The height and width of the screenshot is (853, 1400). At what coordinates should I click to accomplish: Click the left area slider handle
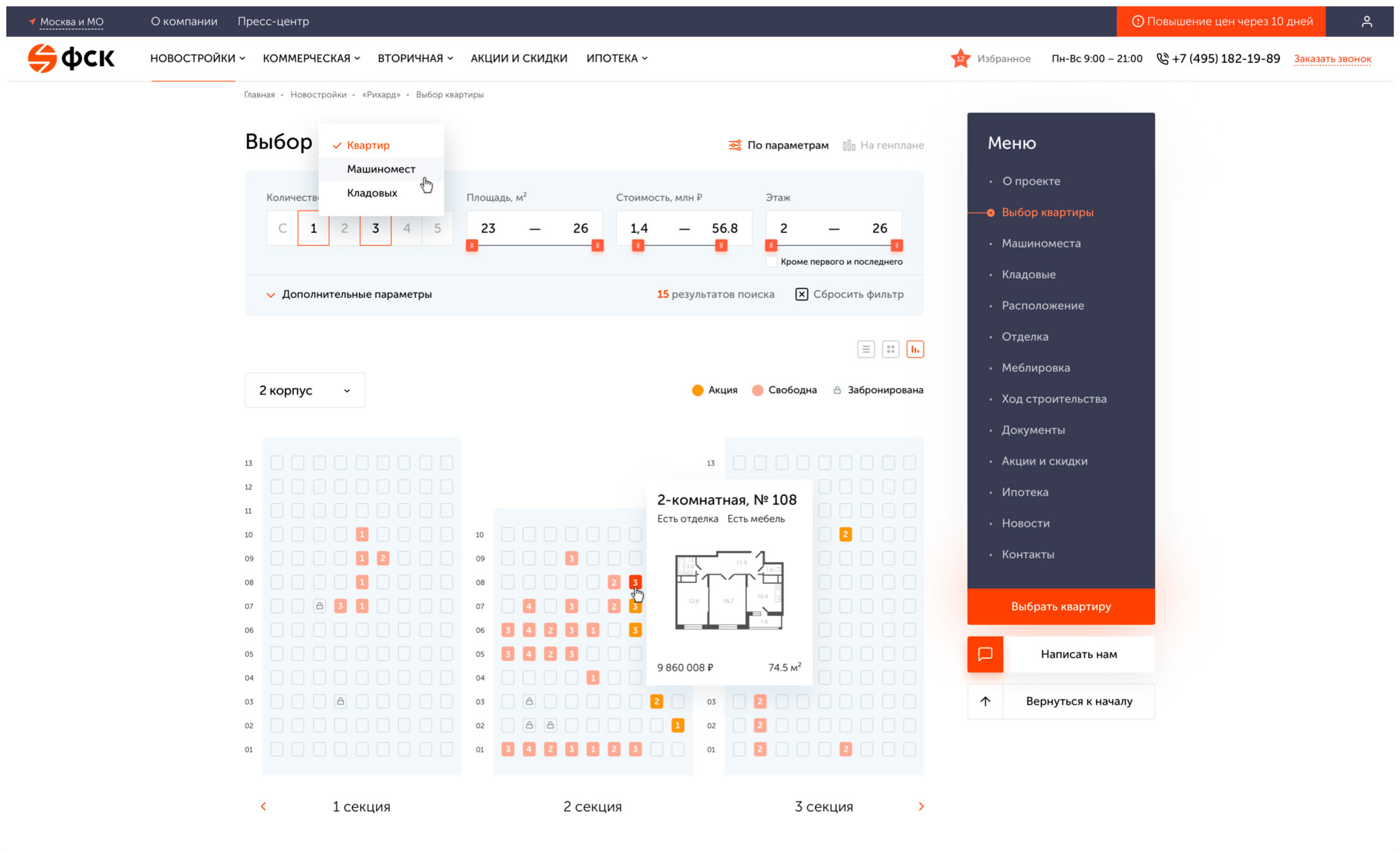pyautogui.click(x=472, y=246)
